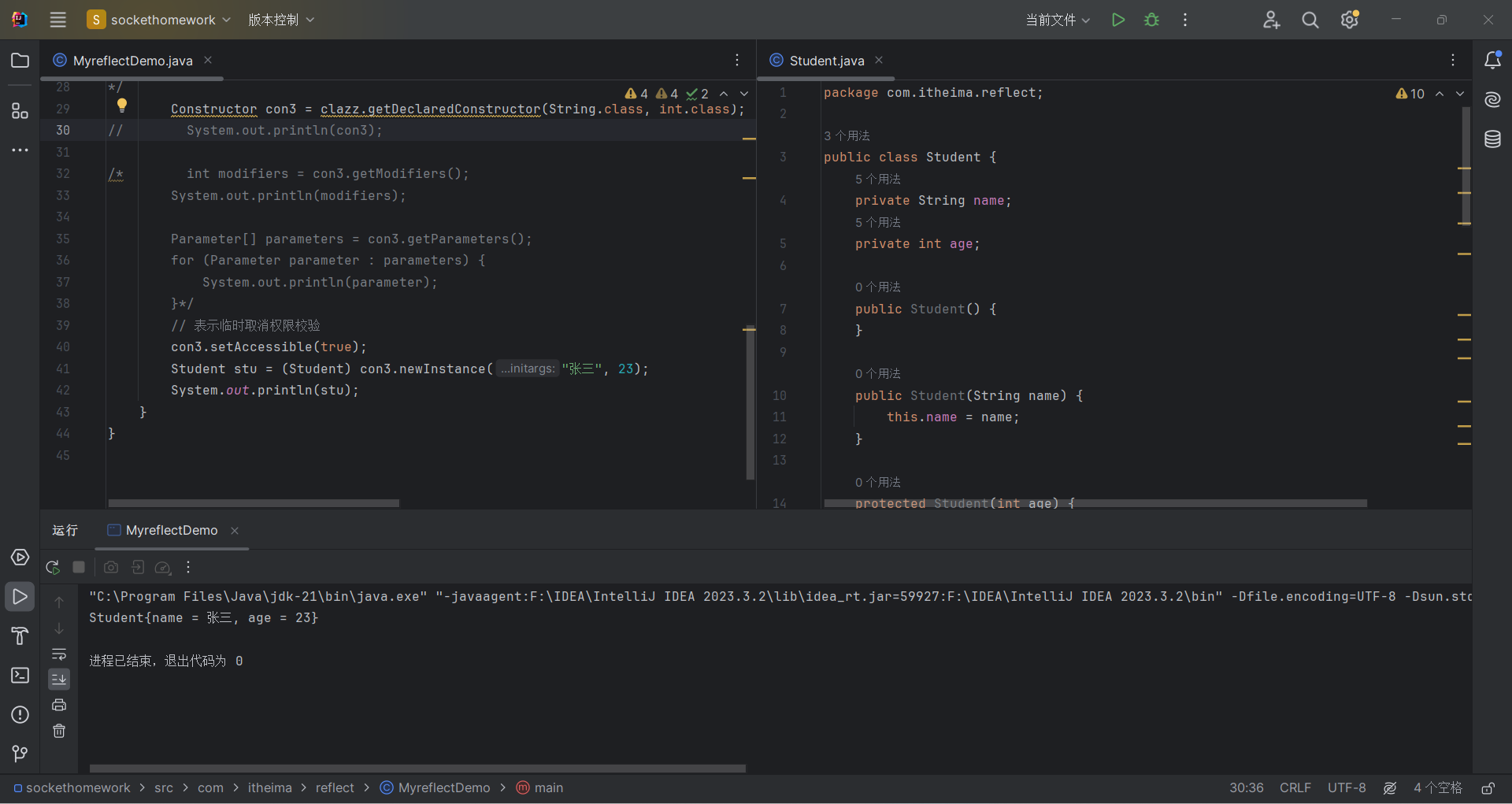
Task: Click the 10 warnings indicator in Student.java
Action: 1410,94
